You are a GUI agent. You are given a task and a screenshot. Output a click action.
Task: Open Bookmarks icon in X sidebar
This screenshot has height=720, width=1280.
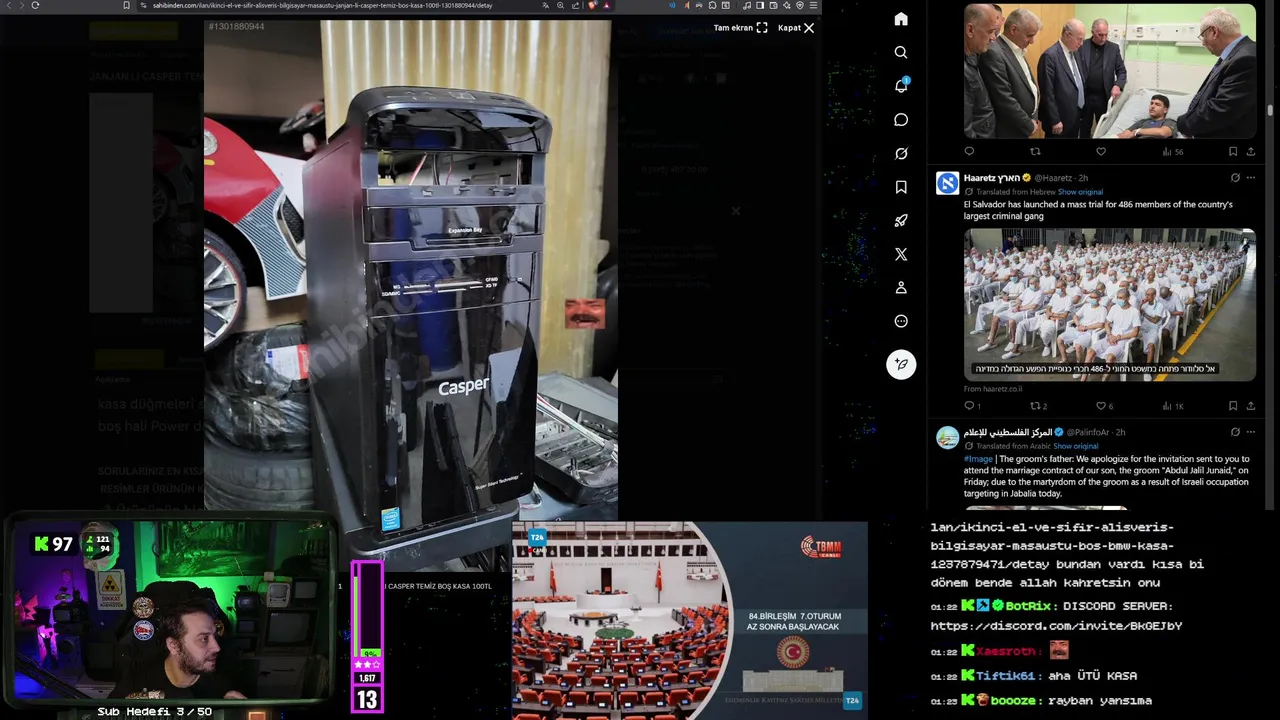click(901, 187)
